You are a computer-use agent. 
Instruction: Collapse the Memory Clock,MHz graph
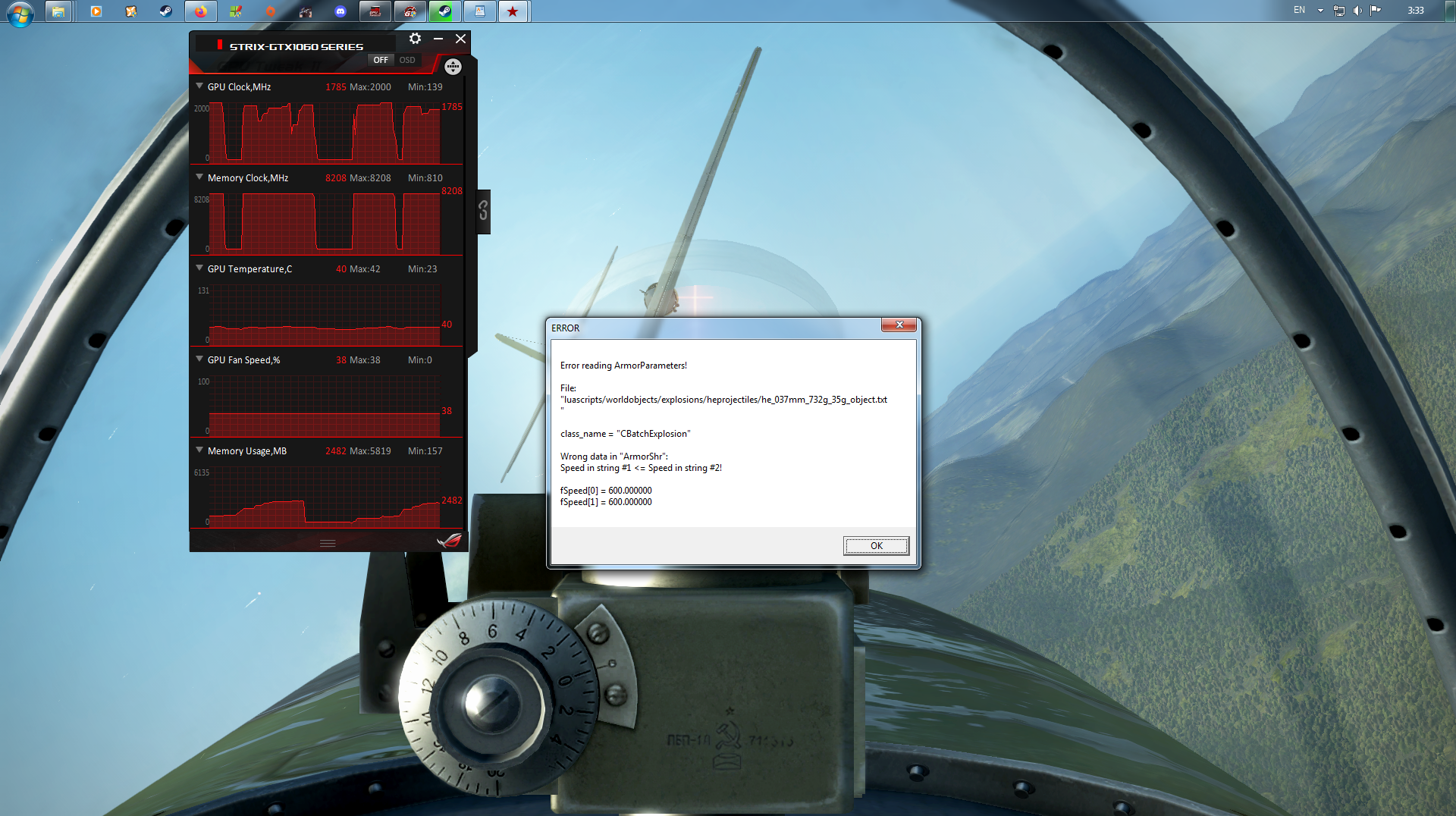199,177
